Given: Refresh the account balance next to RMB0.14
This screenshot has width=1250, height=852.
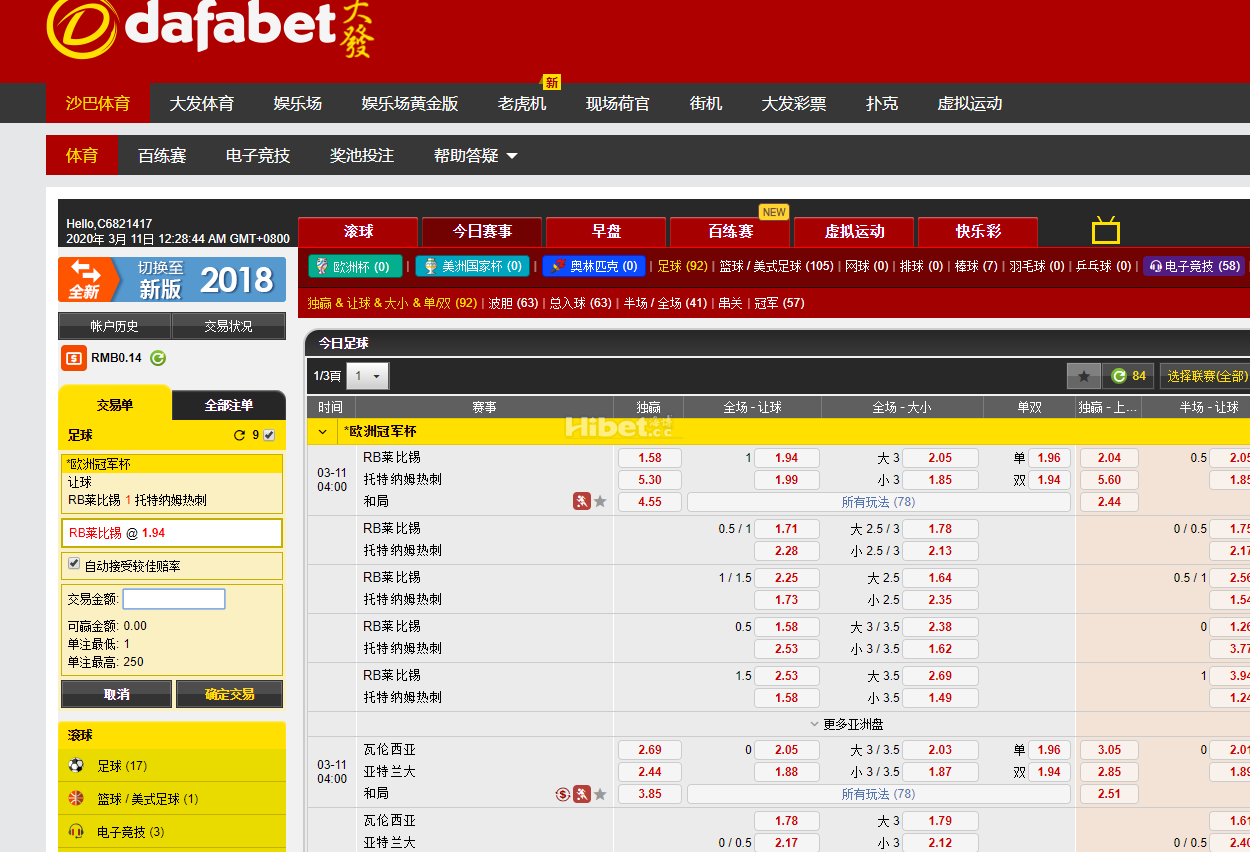Looking at the screenshot, I should click(x=158, y=358).
